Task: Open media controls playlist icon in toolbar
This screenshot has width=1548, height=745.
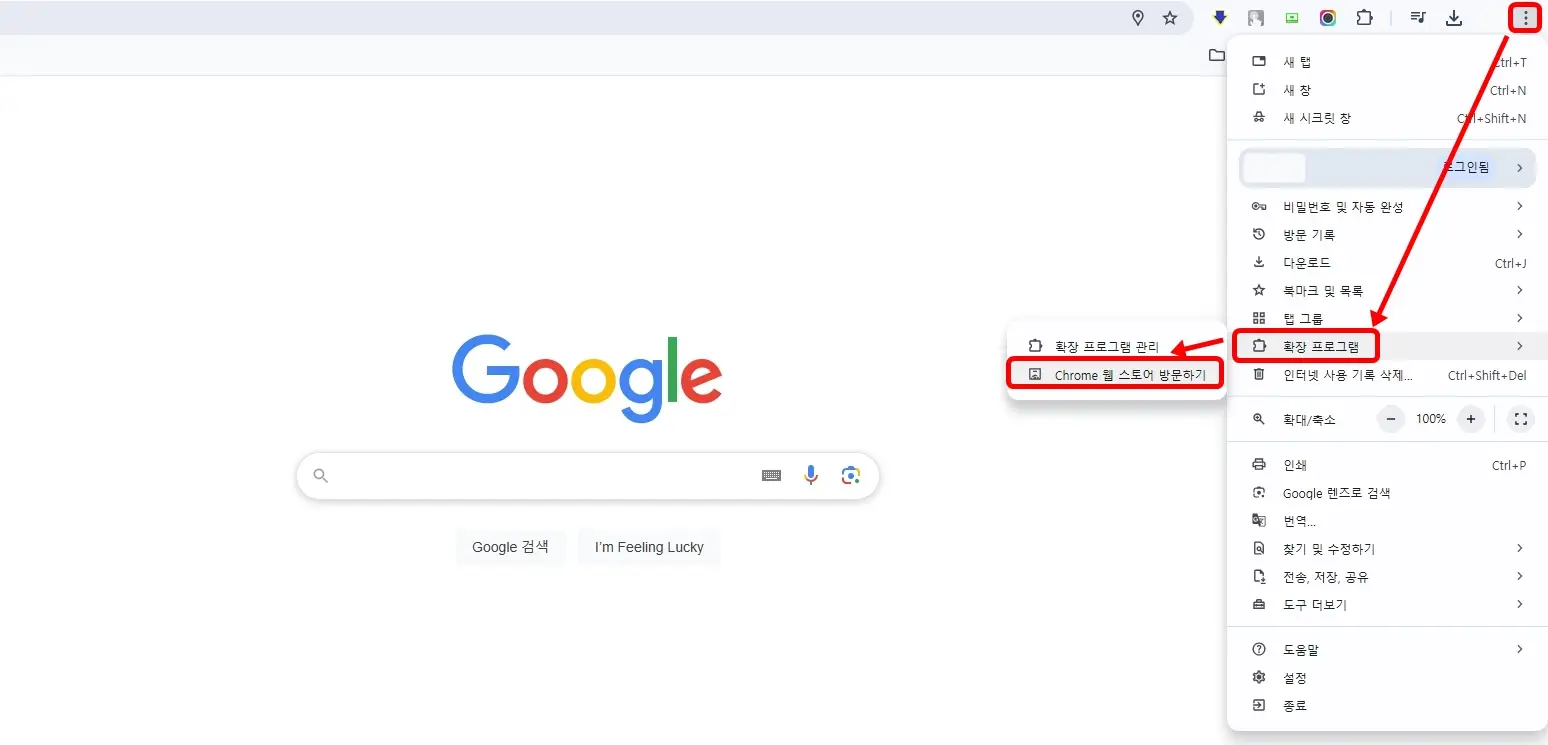Action: 1417,17
